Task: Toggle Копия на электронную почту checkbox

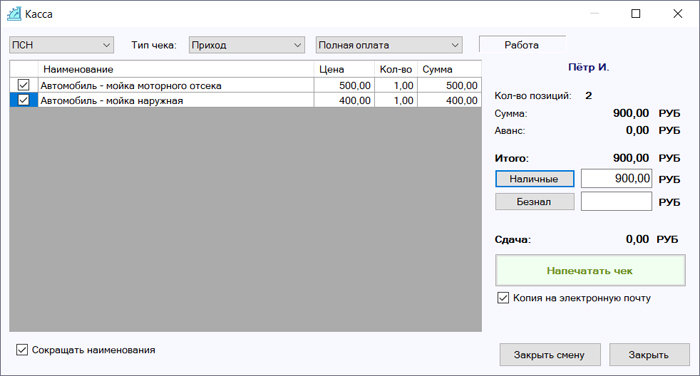Action: (503, 298)
